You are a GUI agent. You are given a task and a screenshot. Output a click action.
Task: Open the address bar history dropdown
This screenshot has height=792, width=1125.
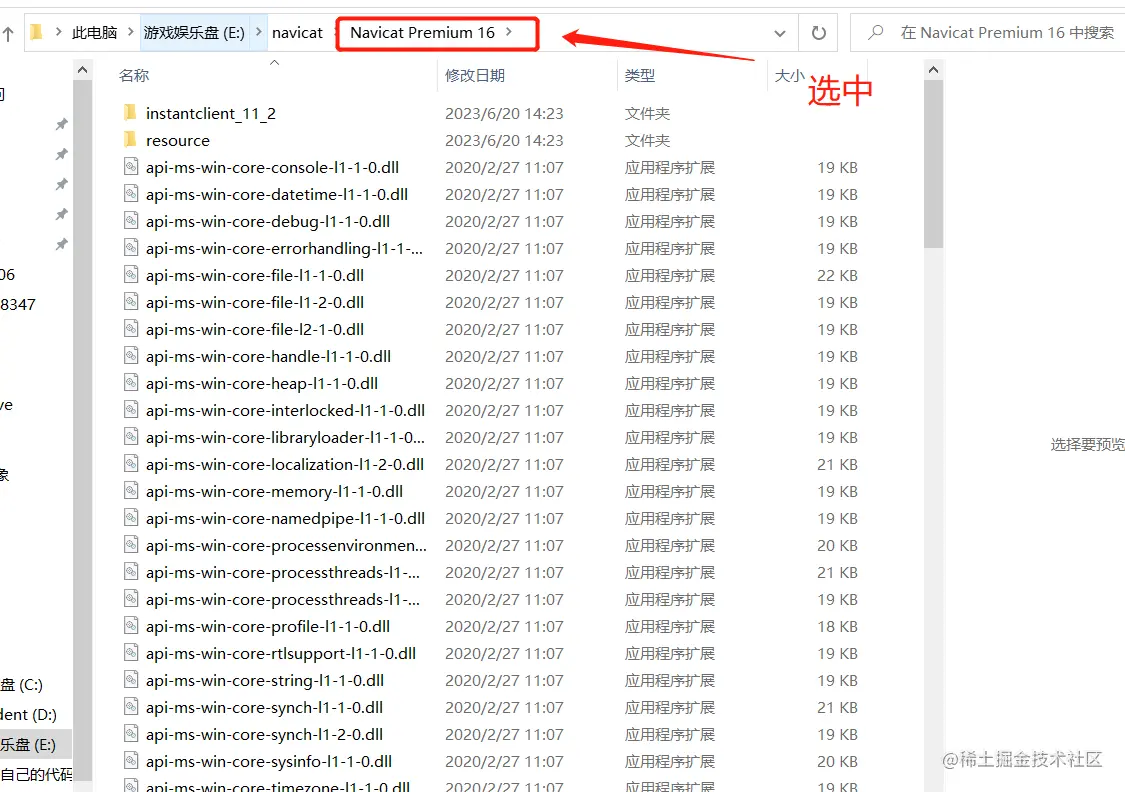[x=780, y=33]
